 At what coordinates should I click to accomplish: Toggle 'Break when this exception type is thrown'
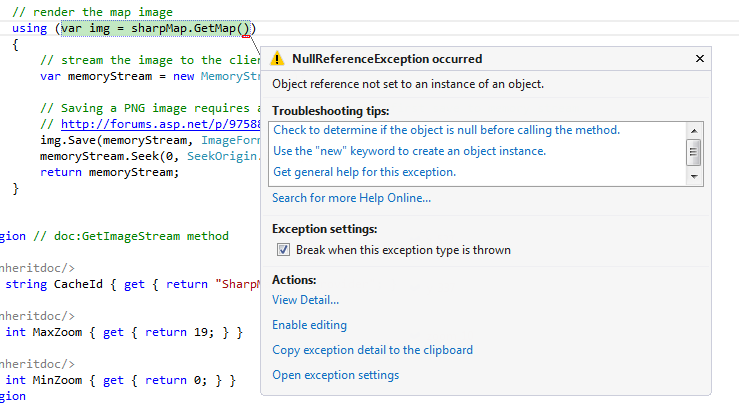click(x=284, y=250)
